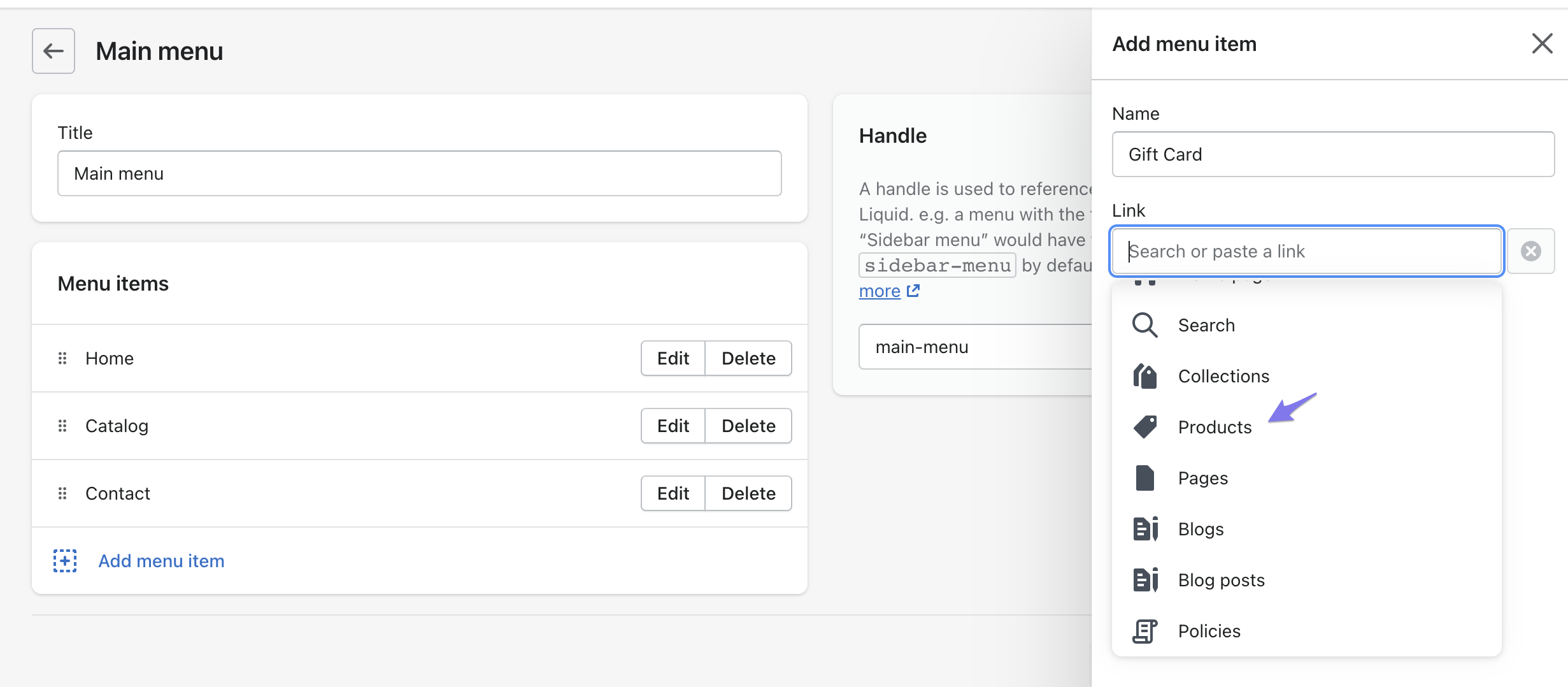
Task: Delete the Catalog menu item
Action: coord(748,426)
